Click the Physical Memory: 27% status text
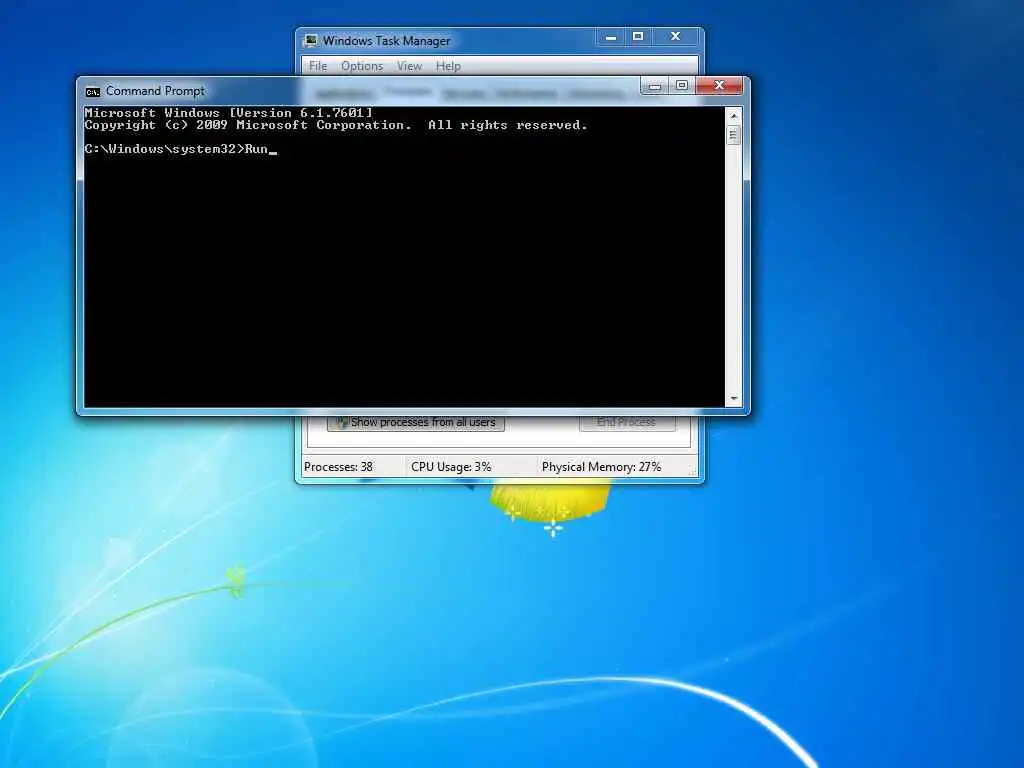1024x768 pixels. point(601,467)
